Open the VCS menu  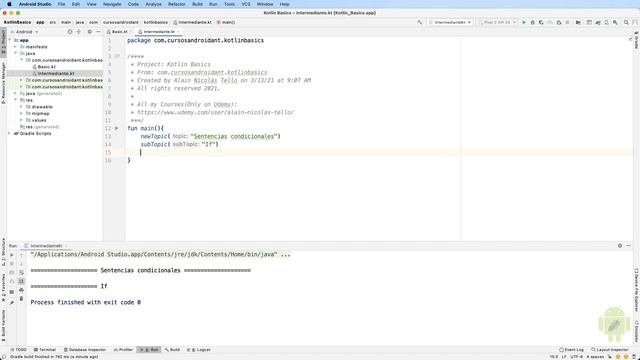click(246, 4)
